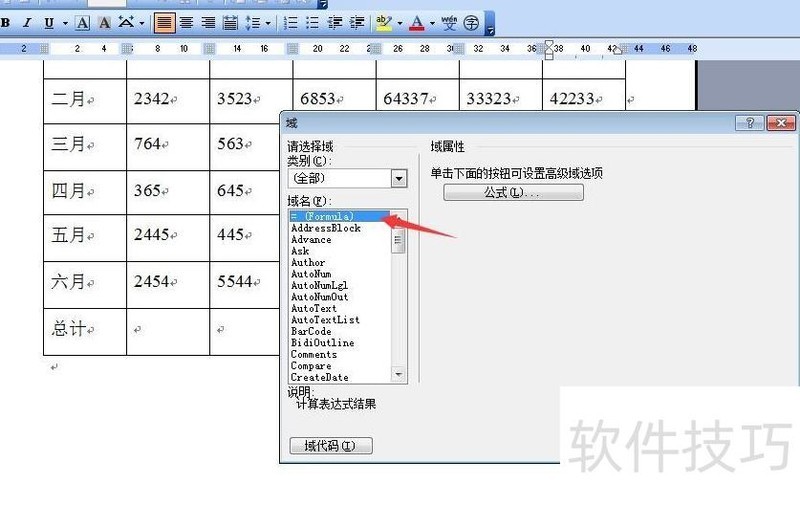The image size is (800, 506).
Task: Click the cell containing 5544
Action: (245, 285)
